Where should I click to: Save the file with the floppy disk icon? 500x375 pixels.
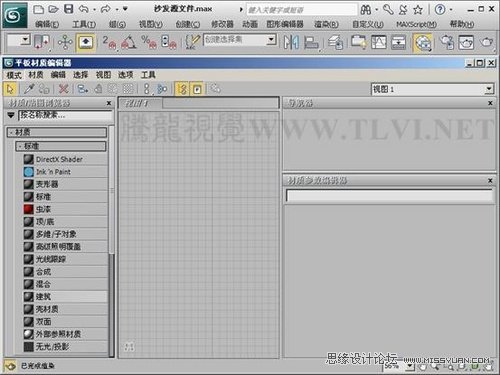pyautogui.click(x=68, y=9)
